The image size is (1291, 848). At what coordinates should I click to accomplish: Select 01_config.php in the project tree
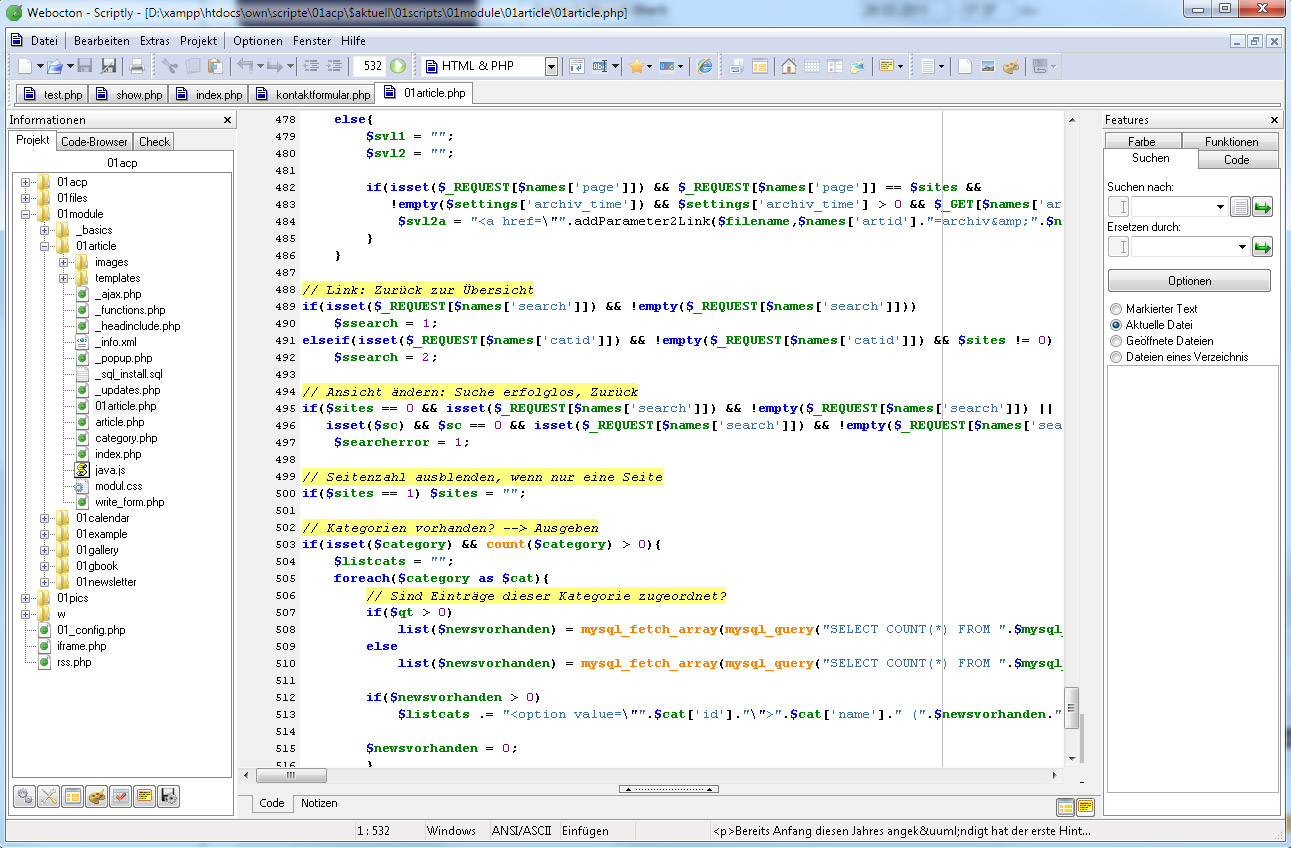[x=90, y=630]
